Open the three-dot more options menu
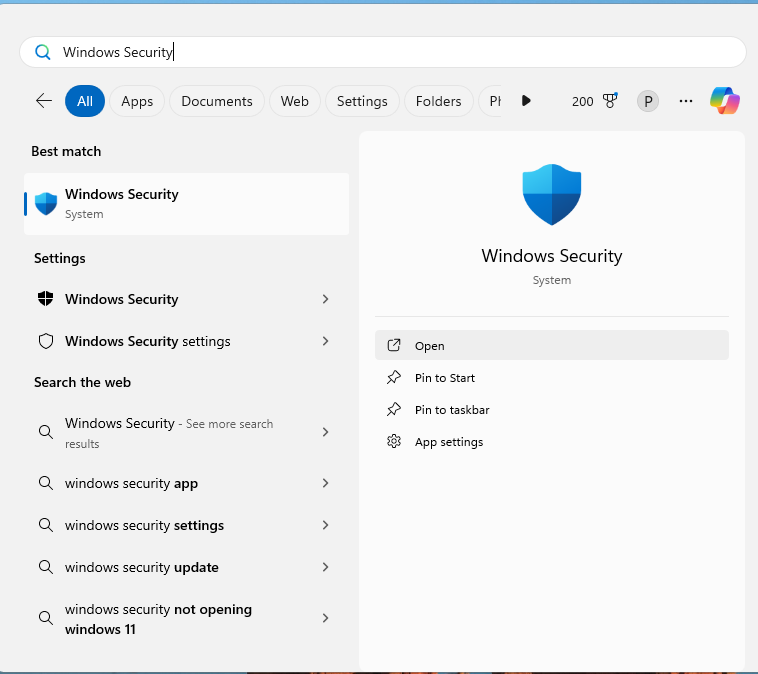The width and height of the screenshot is (758, 674). tap(685, 101)
